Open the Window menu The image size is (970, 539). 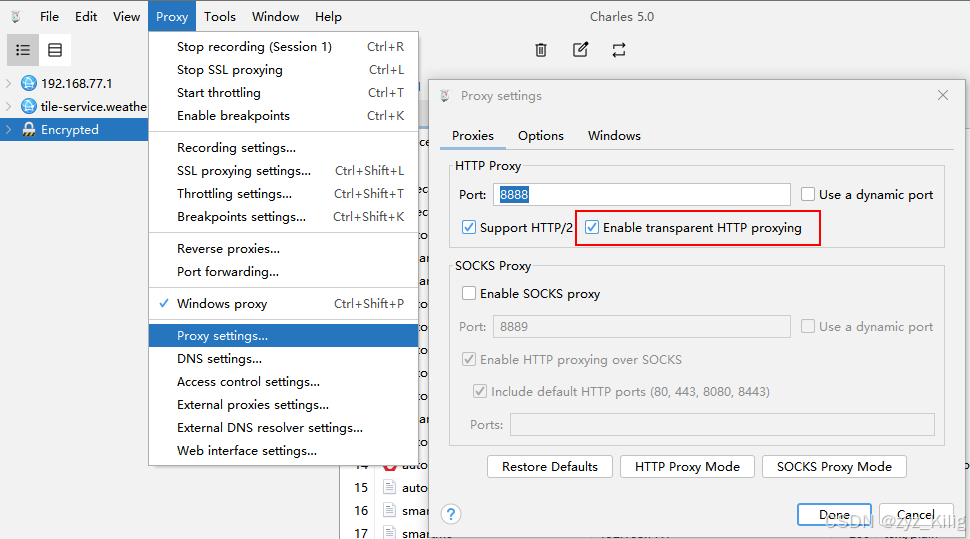click(275, 17)
